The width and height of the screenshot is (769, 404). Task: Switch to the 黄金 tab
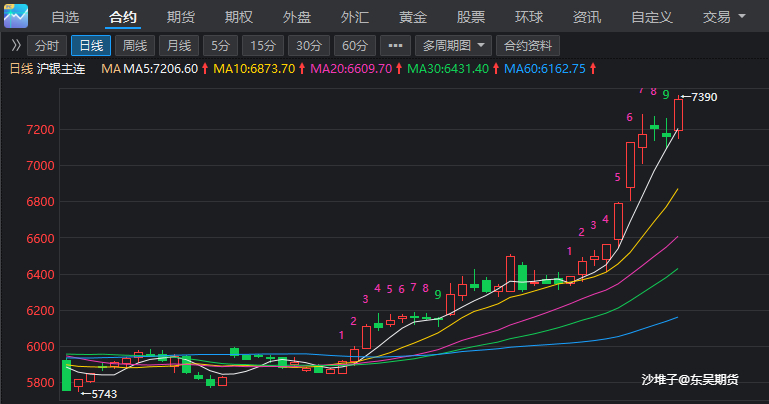tap(413, 17)
